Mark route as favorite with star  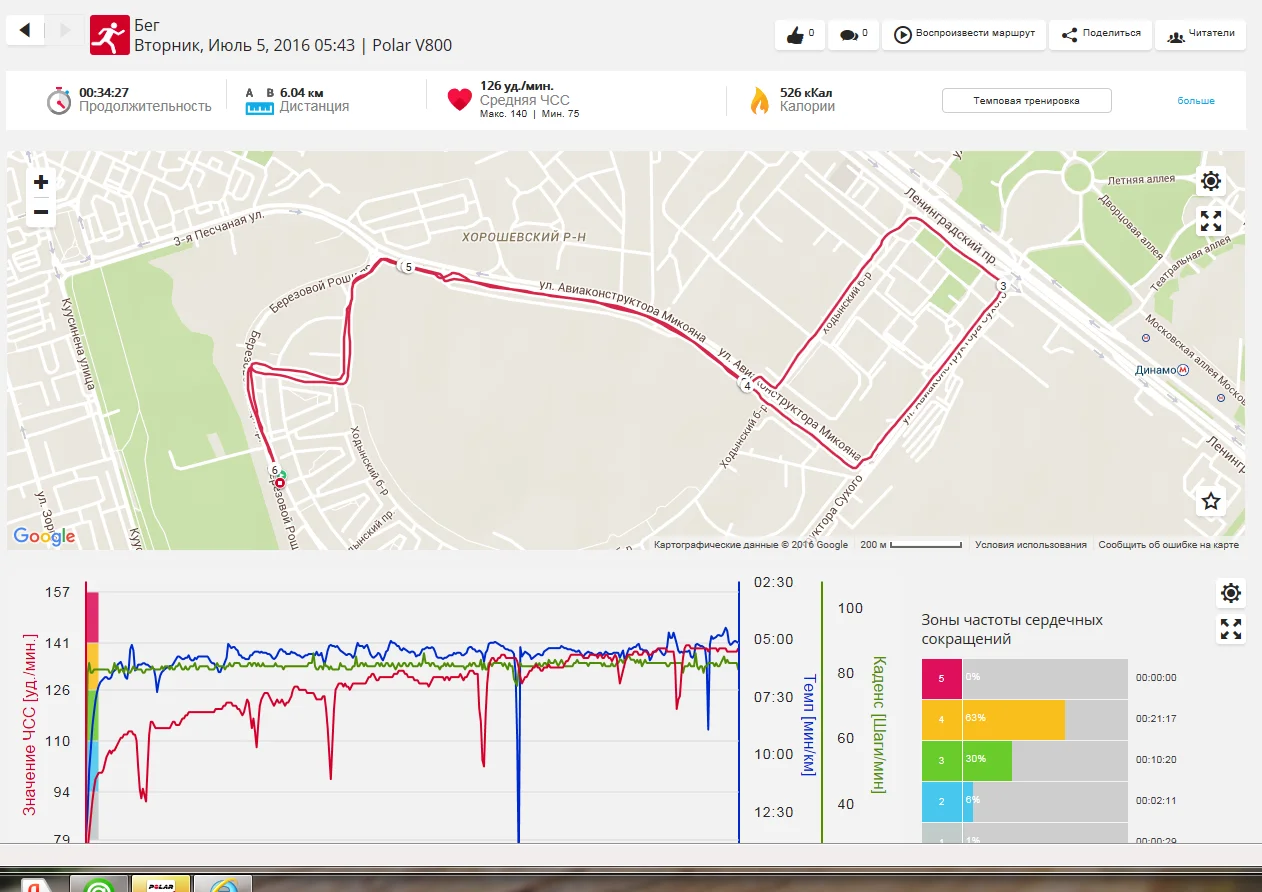tap(1211, 501)
